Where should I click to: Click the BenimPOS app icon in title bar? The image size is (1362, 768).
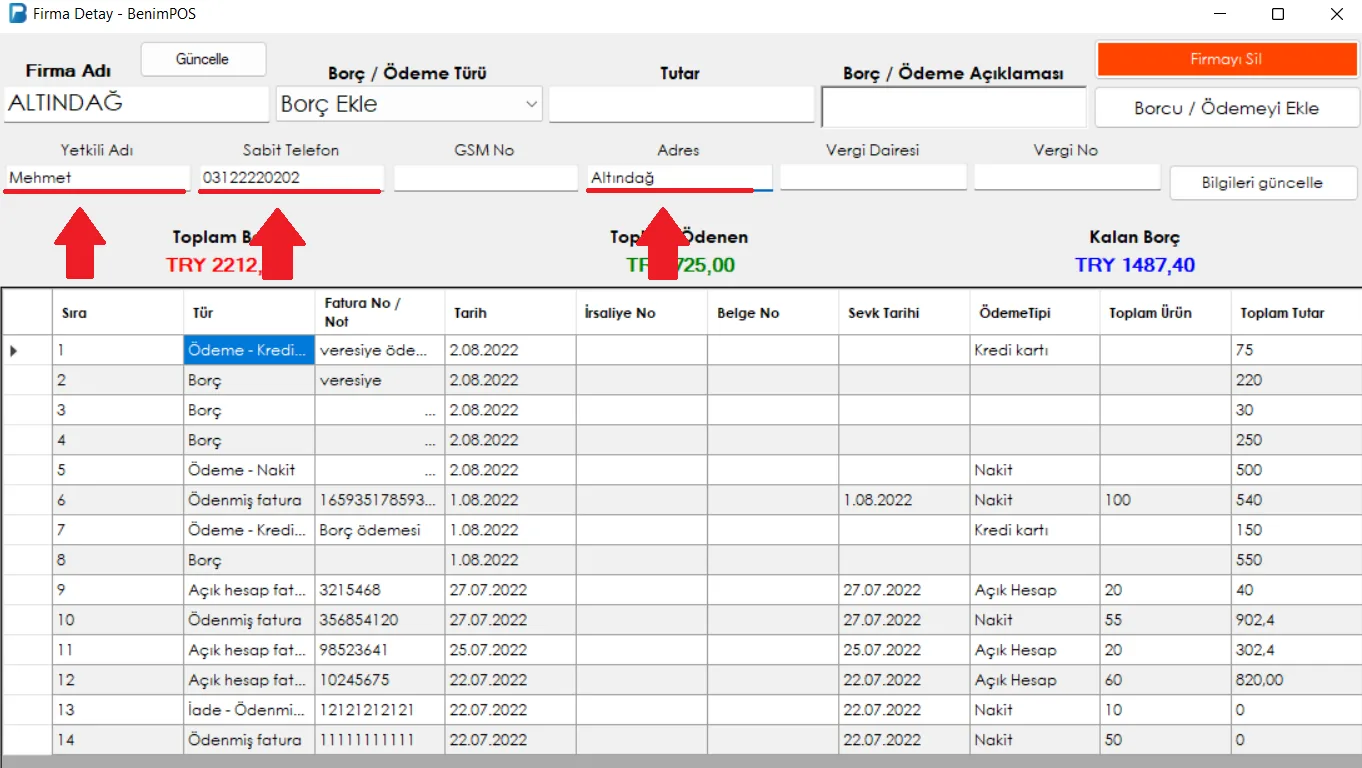pyautogui.click(x=18, y=15)
